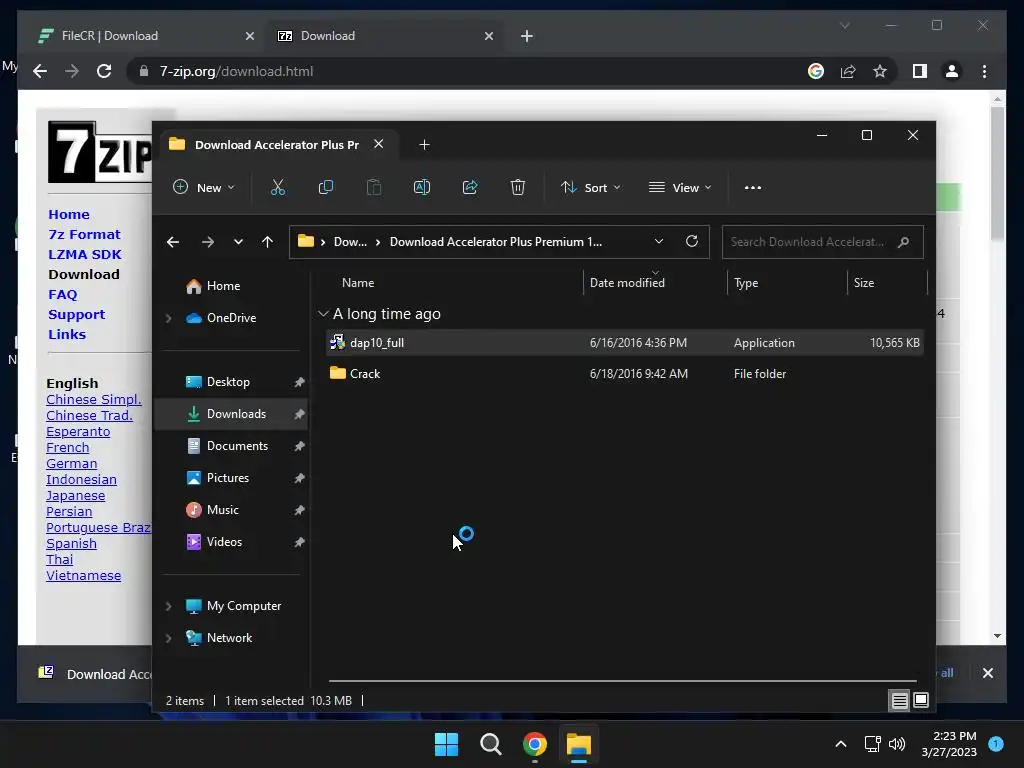Open LZMA SDK link
The width and height of the screenshot is (1024, 768).
pos(85,255)
